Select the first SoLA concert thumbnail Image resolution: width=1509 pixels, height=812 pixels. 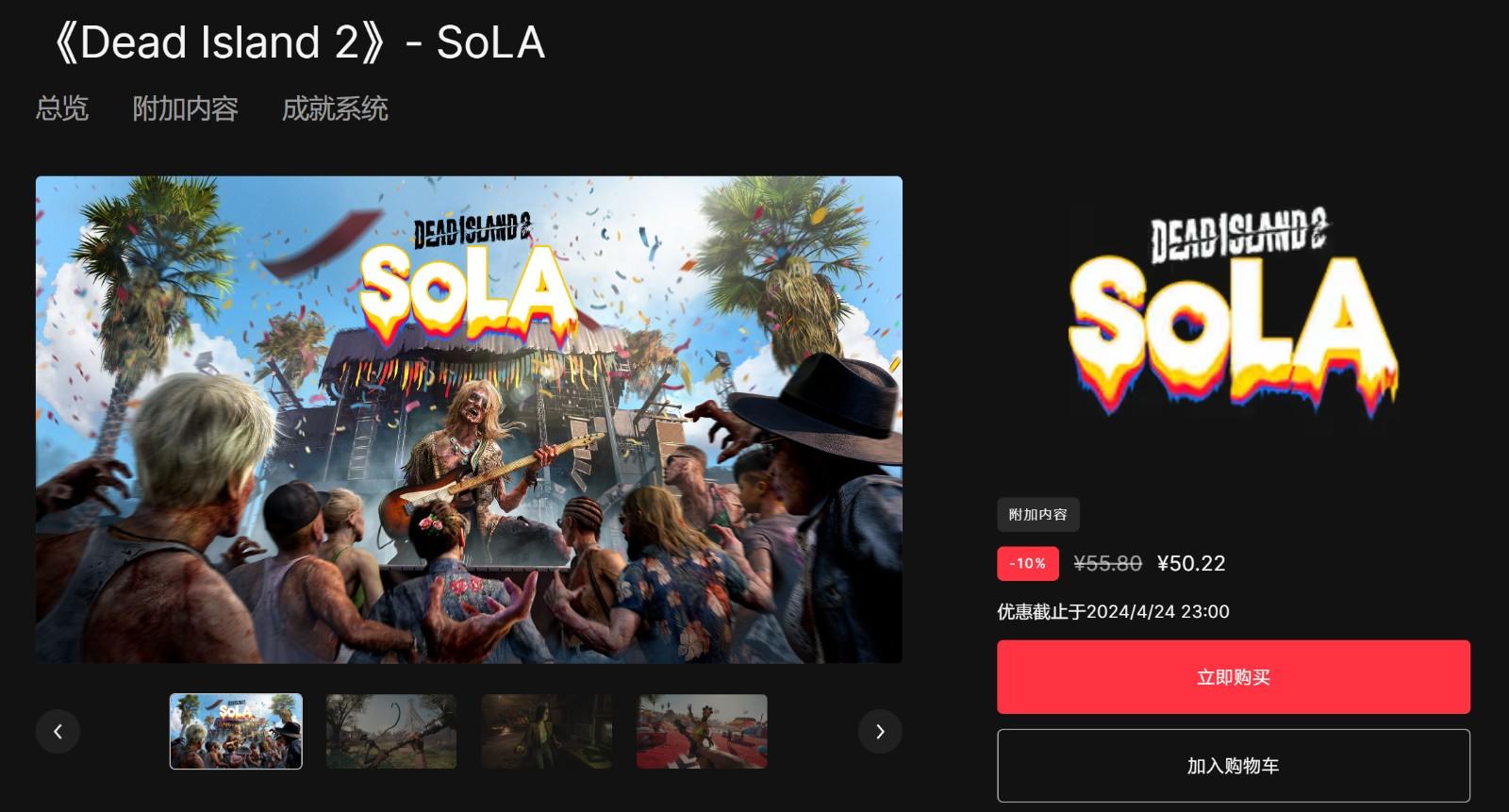pos(236,731)
